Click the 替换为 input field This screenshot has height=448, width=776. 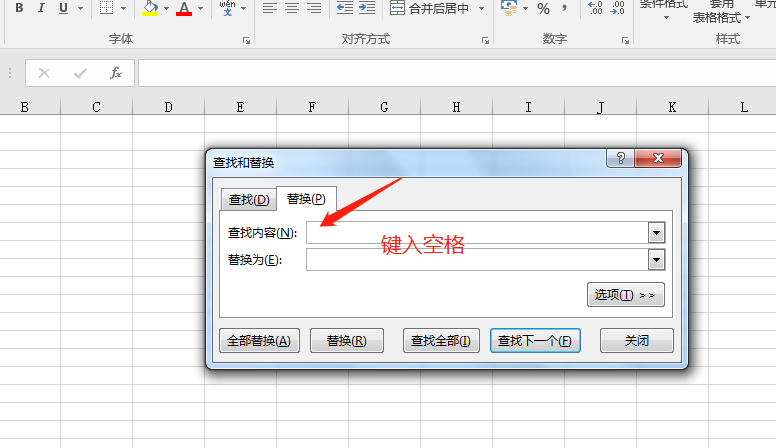click(x=477, y=259)
